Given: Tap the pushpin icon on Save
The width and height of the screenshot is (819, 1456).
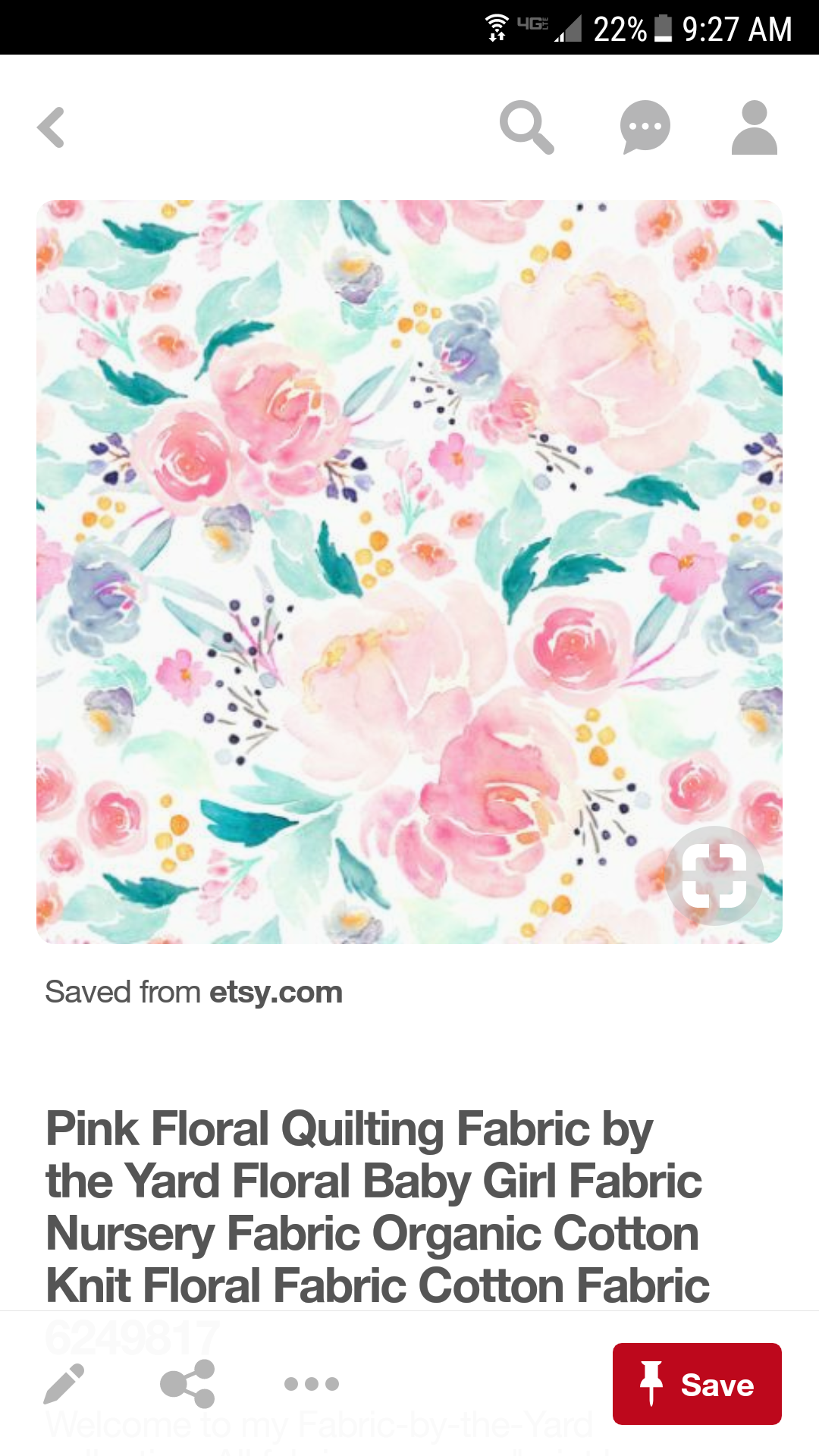Looking at the screenshot, I should (x=651, y=1384).
